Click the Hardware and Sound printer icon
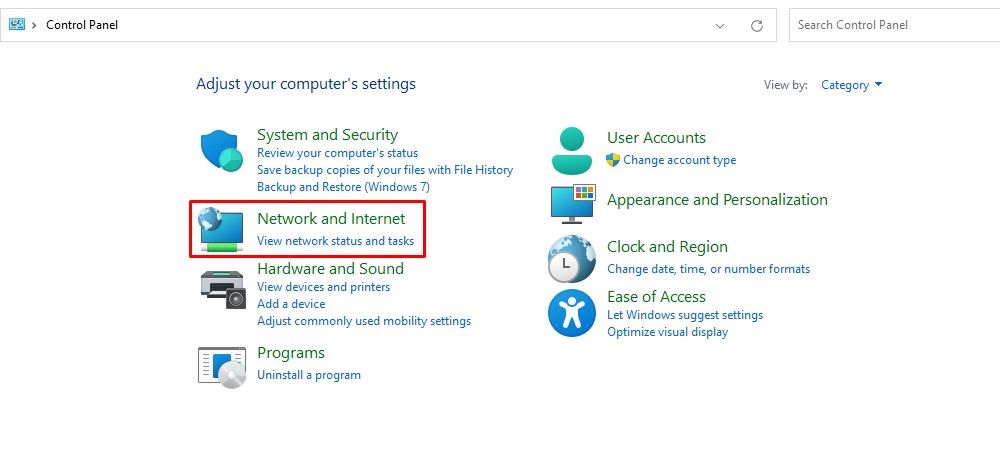This screenshot has width=1000, height=462. (x=222, y=289)
